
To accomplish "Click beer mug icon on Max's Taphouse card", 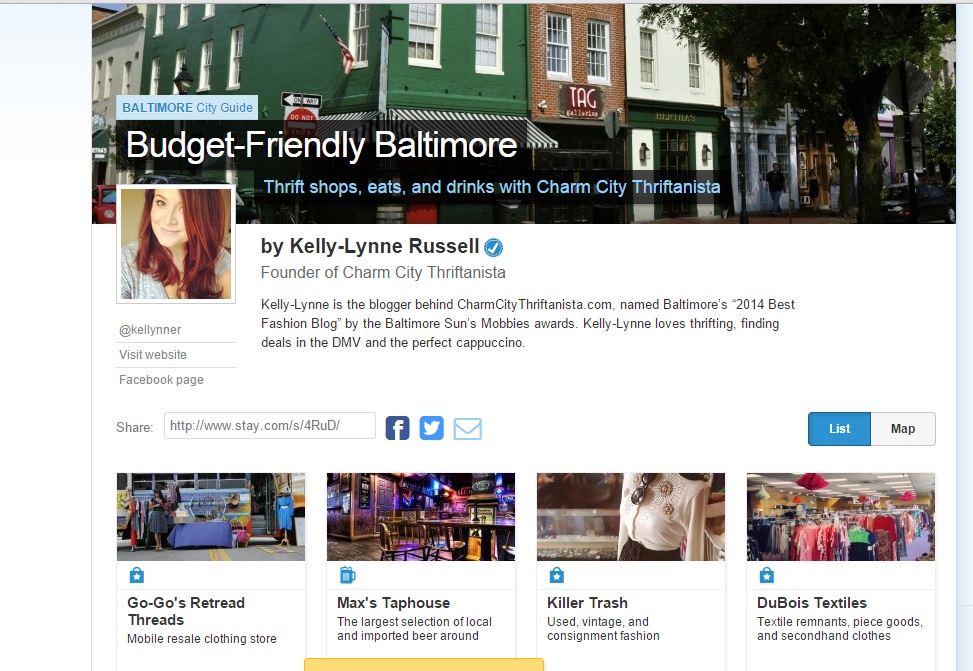I will click(x=347, y=575).
